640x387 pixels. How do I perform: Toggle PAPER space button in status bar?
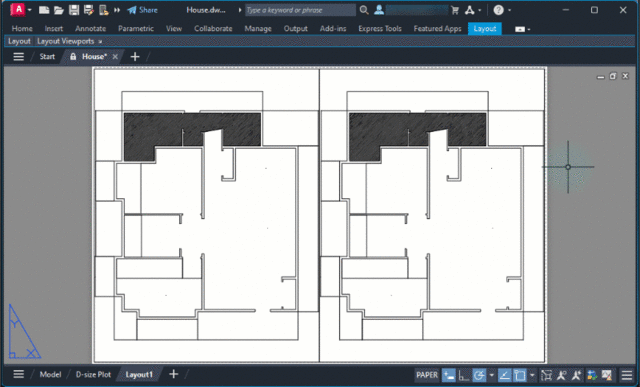[x=427, y=375]
